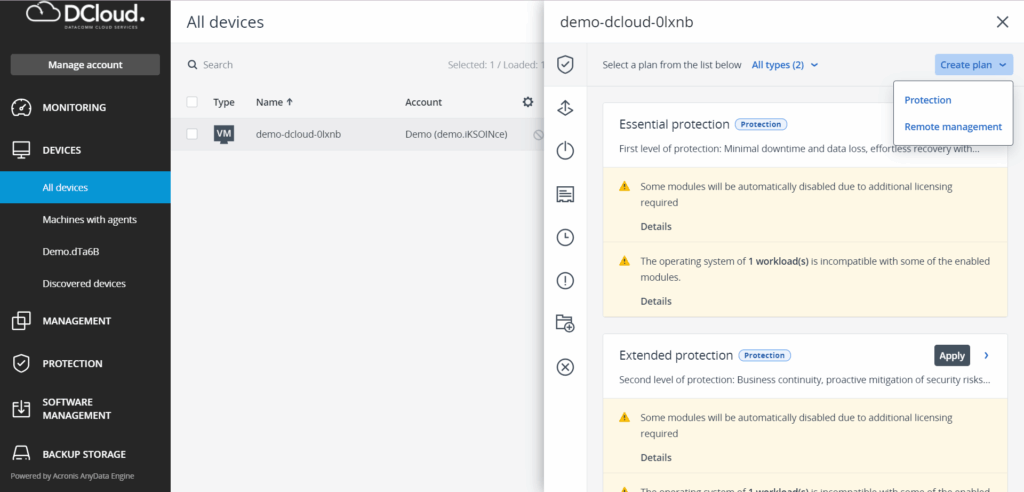Screen dimensions: 1024x492
Task: Open the recovery icon below the shield
Action: click(565, 108)
